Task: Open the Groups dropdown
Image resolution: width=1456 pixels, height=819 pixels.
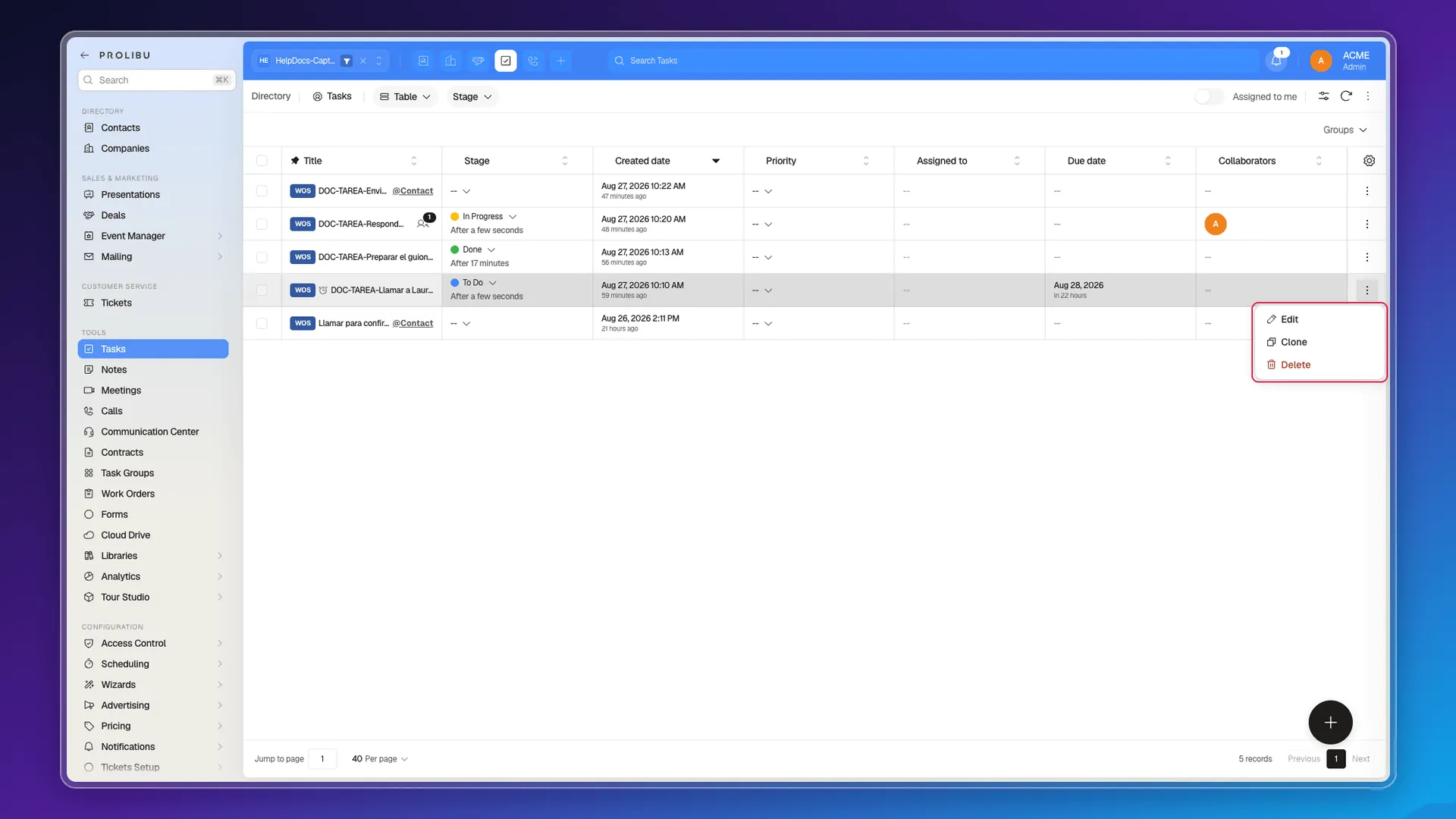Action: pyautogui.click(x=1345, y=130)
